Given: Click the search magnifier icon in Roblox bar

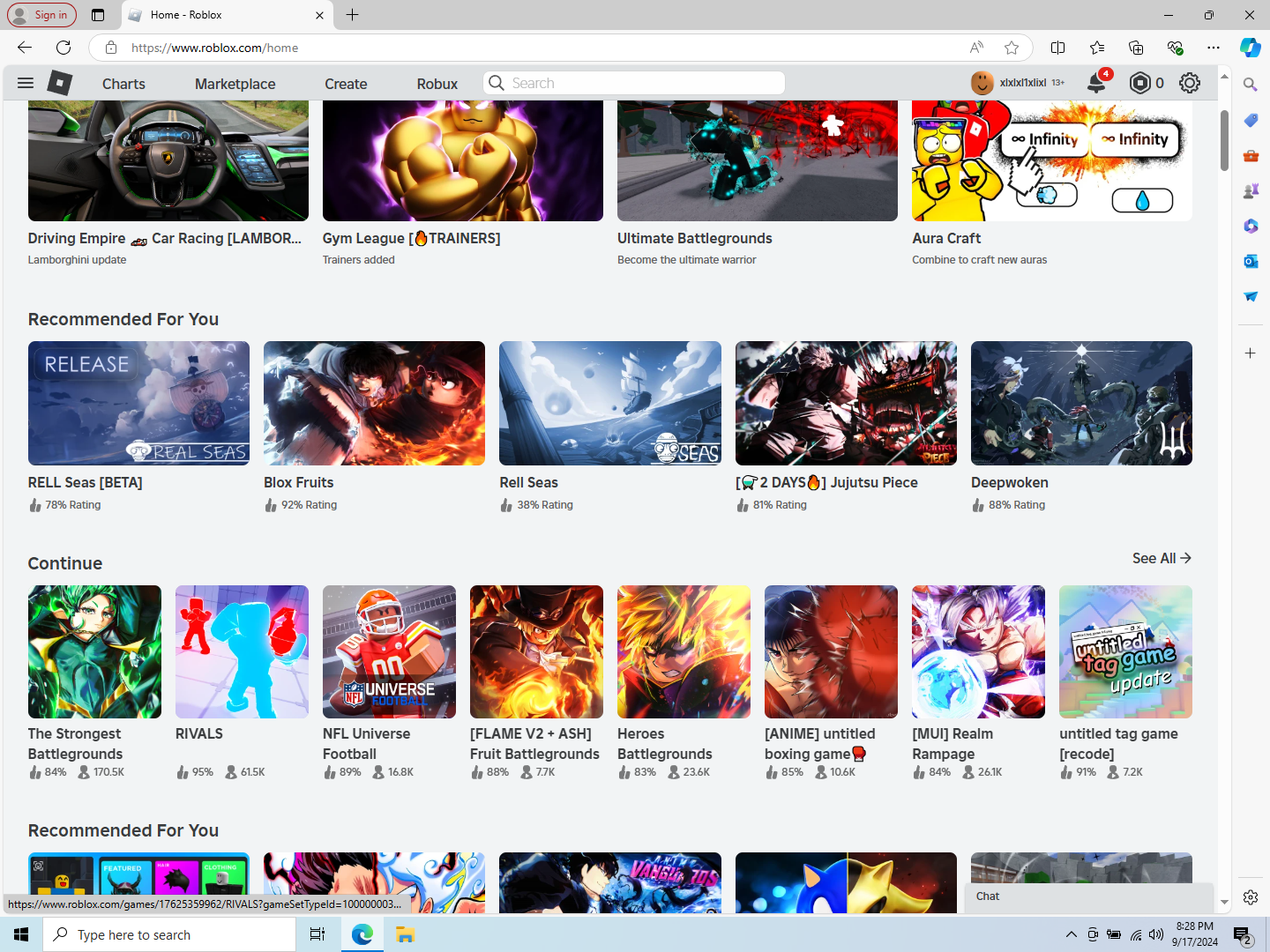Looking at the screenshot, I should [497, 83].
